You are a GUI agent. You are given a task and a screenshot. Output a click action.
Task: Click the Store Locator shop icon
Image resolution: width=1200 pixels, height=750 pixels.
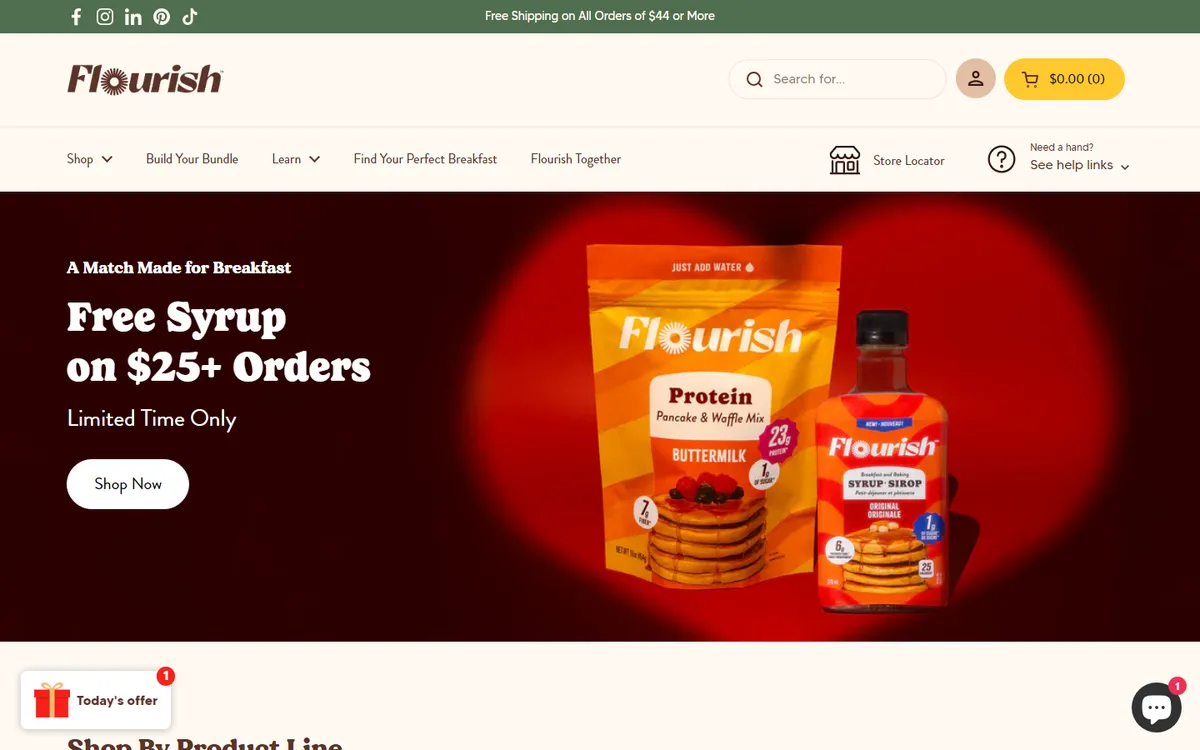[845, 160]
